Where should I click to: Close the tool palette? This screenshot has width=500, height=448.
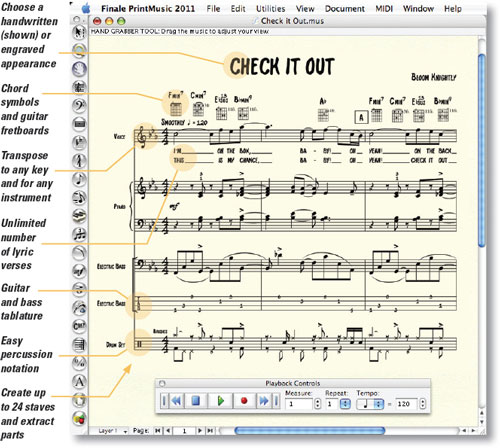76,20
